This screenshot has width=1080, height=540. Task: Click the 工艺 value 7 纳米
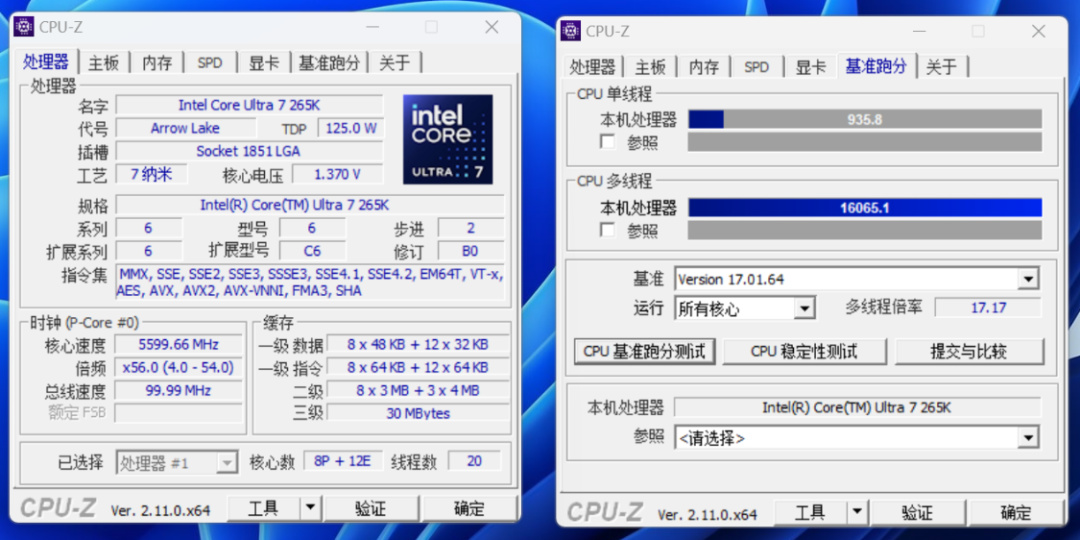click(152, 174)
